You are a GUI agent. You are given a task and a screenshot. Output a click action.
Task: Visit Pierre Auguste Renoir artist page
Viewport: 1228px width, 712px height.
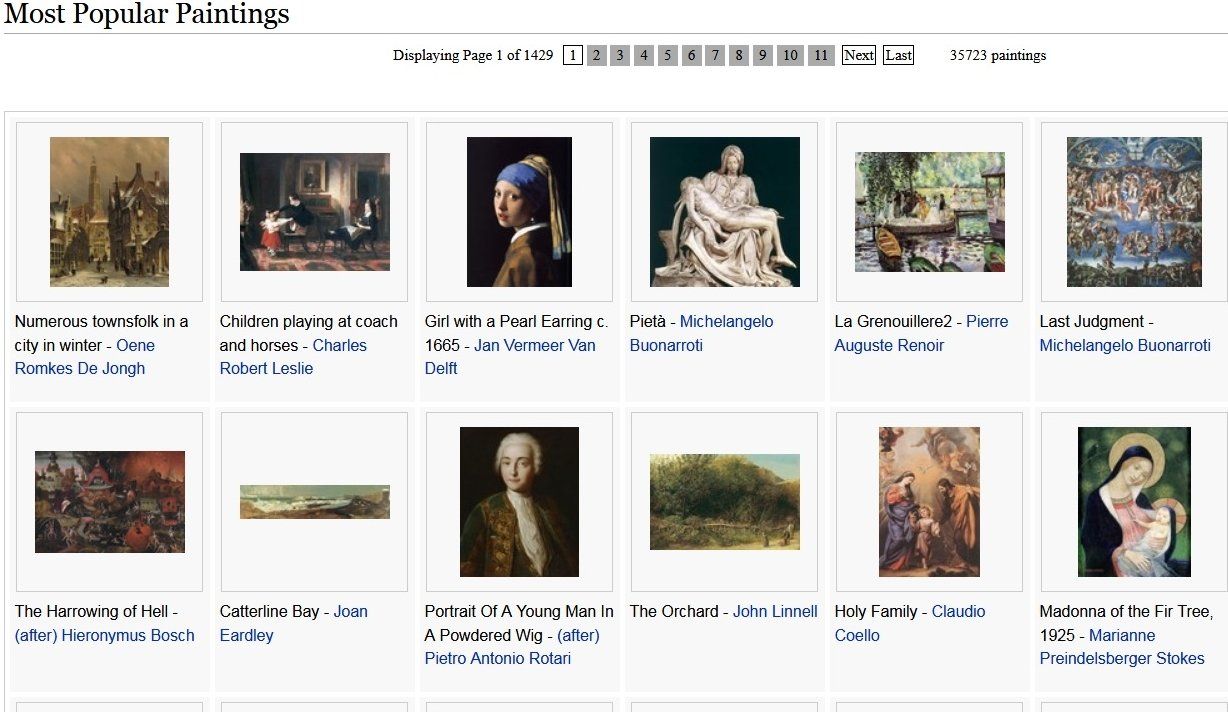pyautogui.click(x=921, y=334)
